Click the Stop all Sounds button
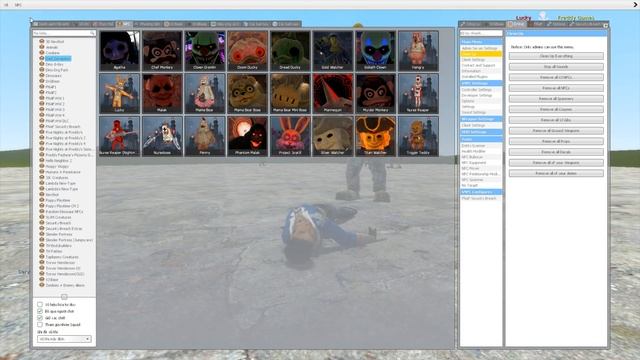 (x=556, y=67)
